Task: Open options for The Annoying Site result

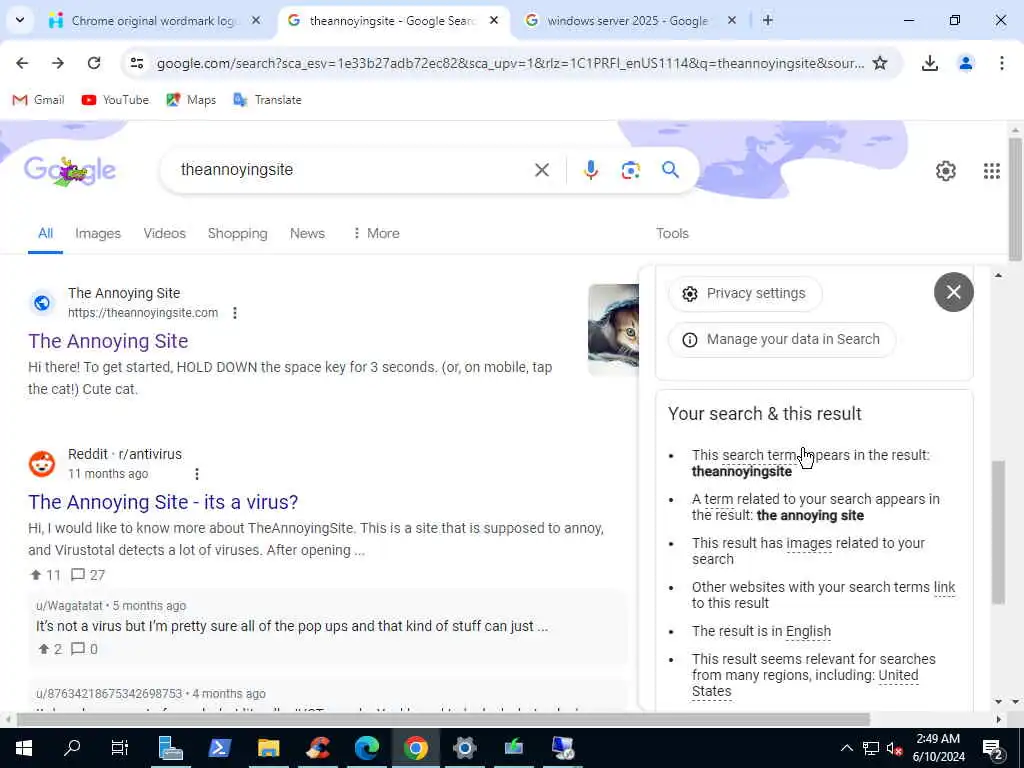Action: (234, 313)
